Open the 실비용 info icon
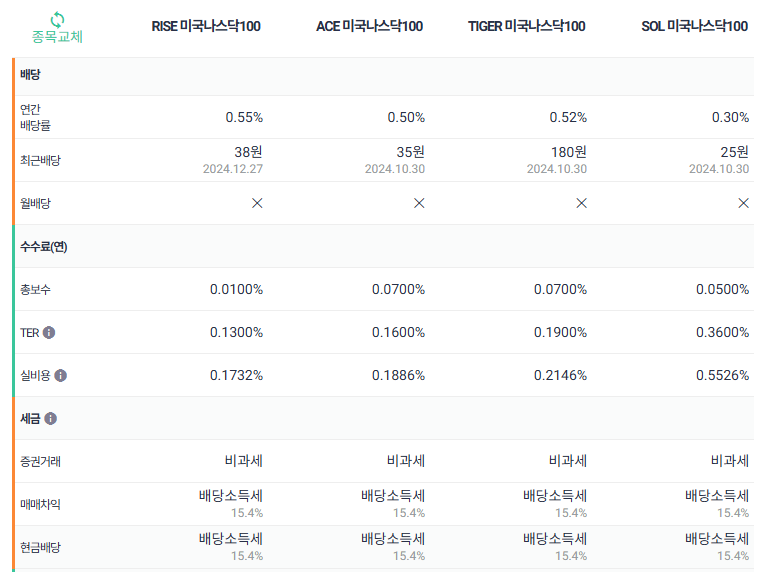 pos(60,376)
